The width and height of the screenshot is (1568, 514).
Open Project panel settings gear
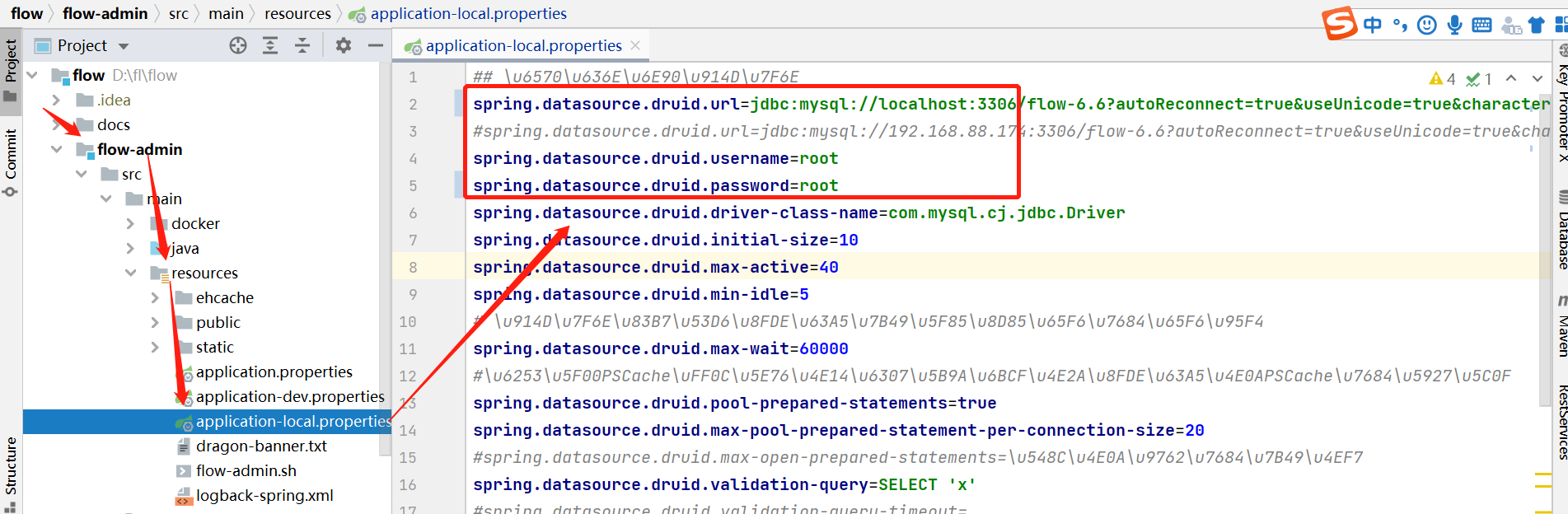[x=344, y=45]
